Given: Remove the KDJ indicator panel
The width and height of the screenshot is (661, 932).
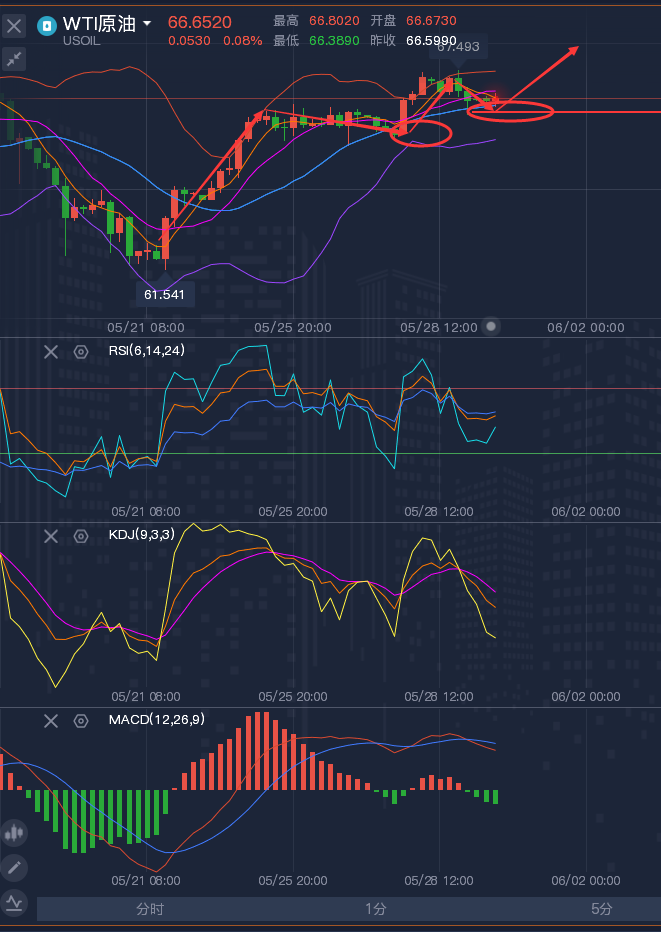Looking at the screenshot, I should click(51, 536).
